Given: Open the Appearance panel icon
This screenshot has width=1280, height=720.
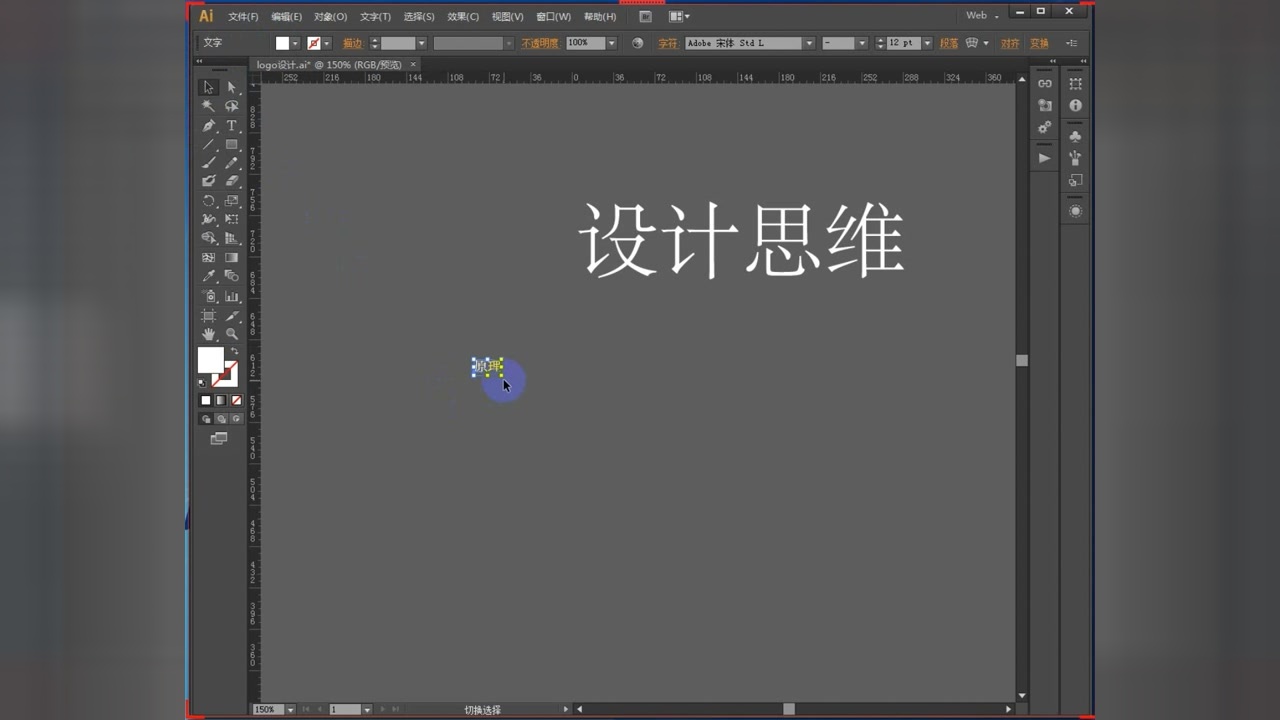Looking at the screenshot, I should click(x=1076, y=211).
